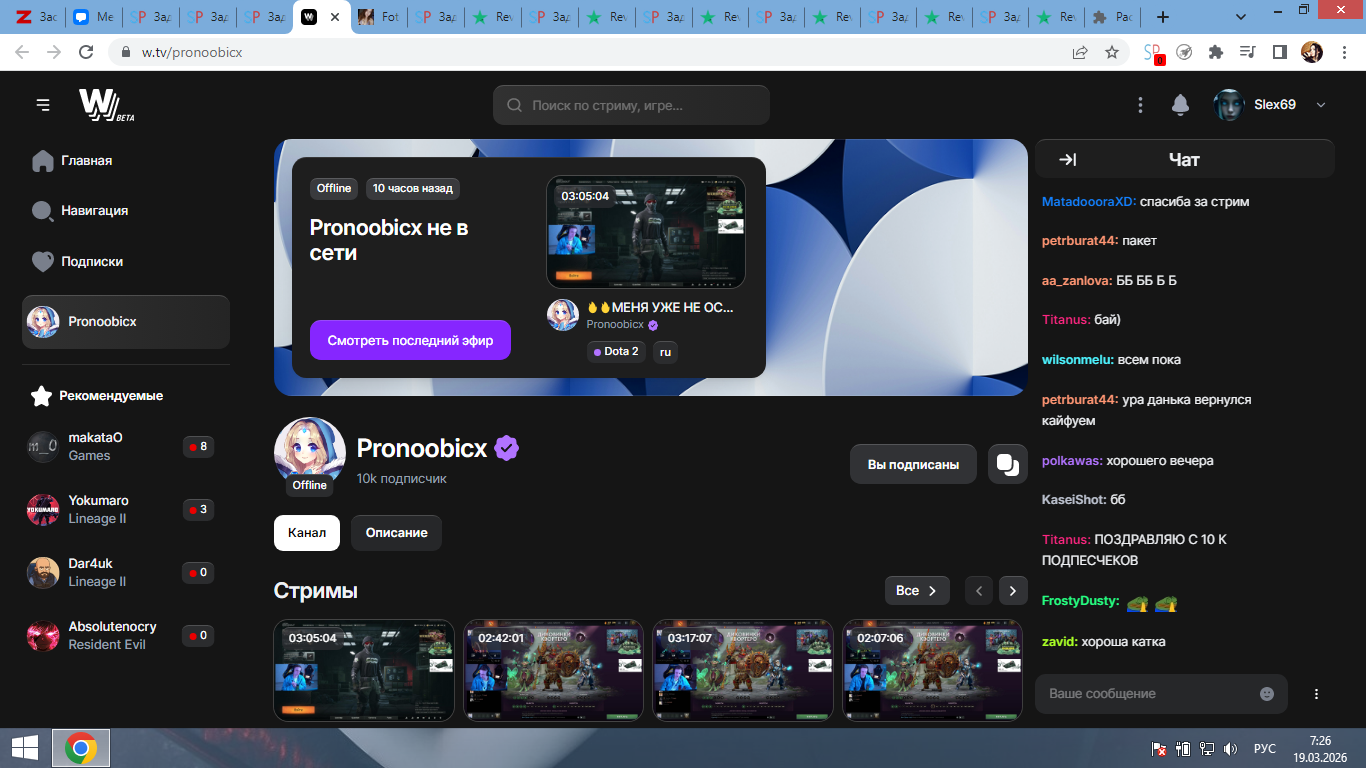Viewport: 1366px width, 768px height.
Task: Open the emoji picker in chat
Action: pos(1267,694)
